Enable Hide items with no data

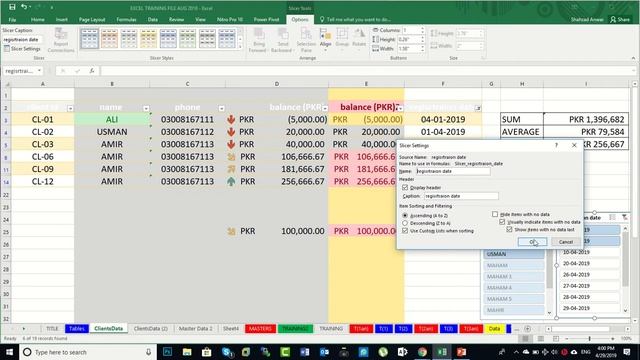click(x=495, y=214)
